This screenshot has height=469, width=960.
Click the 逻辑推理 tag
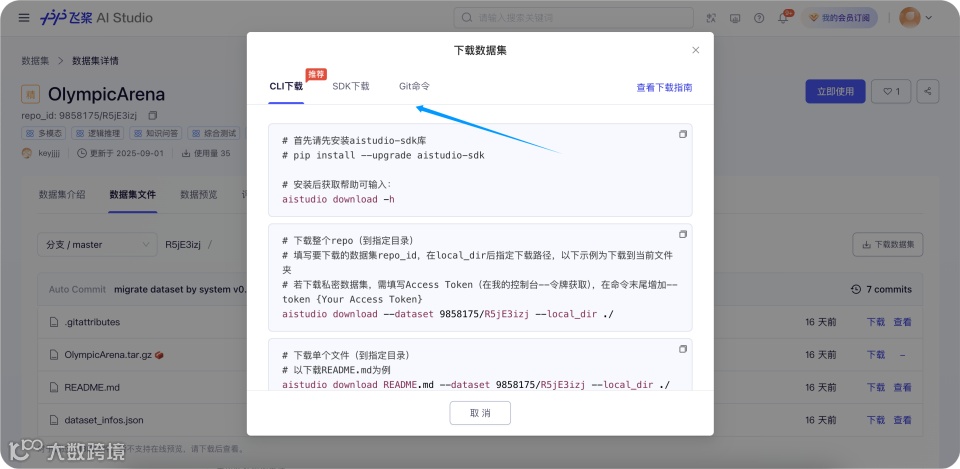pos(97,133)
